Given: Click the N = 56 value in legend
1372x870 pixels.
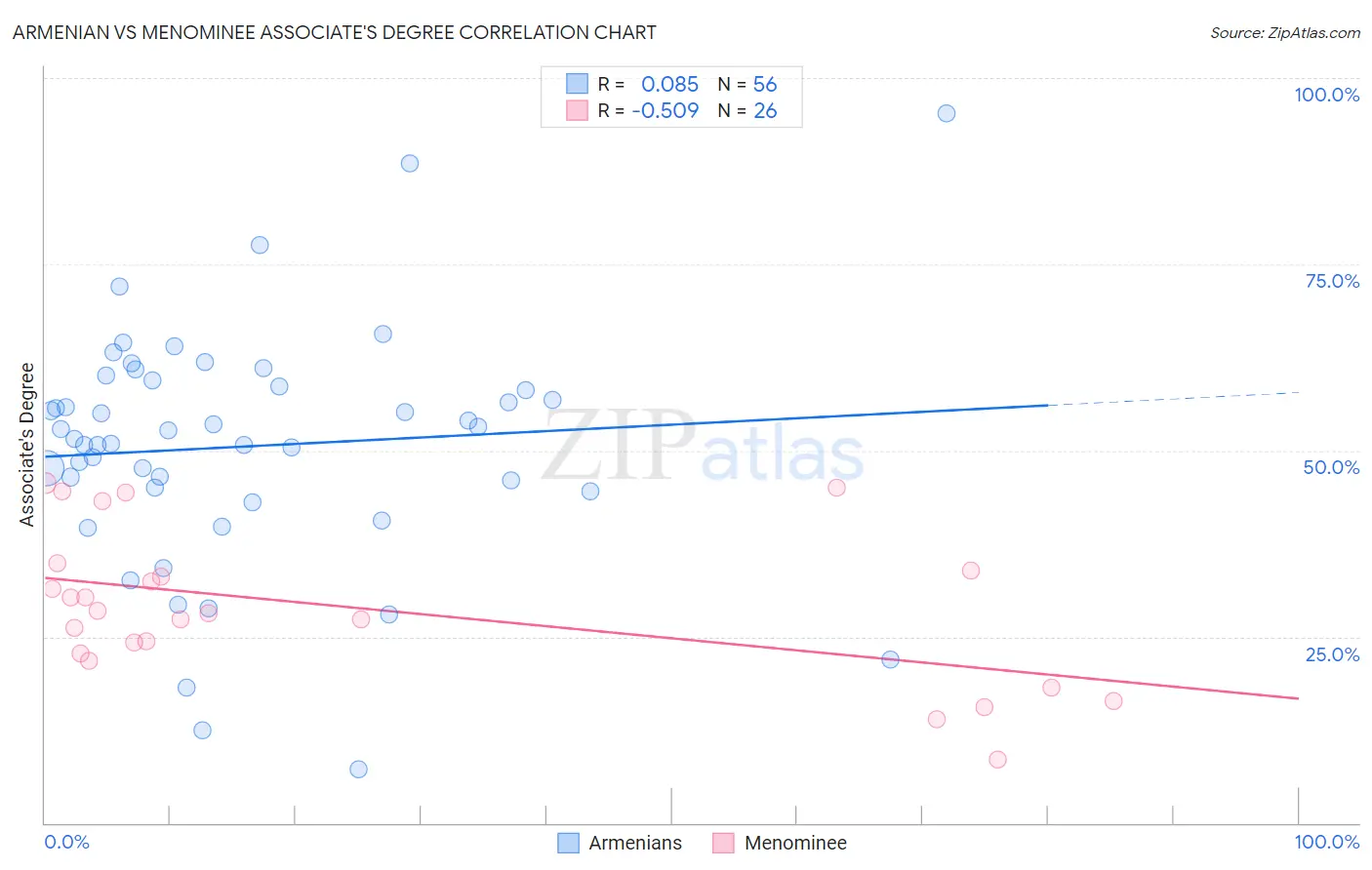Looking at the screenshot, I should pyautogui.click(x=747, y=84).
